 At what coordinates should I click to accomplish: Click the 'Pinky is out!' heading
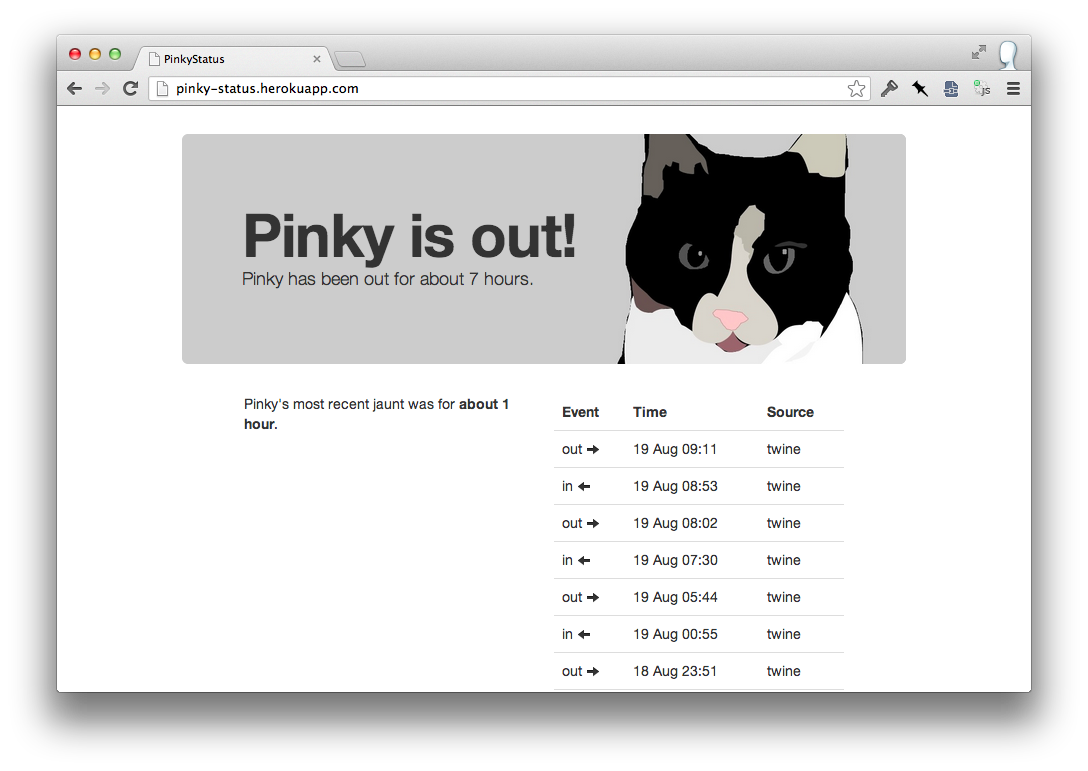pos(409,236)
